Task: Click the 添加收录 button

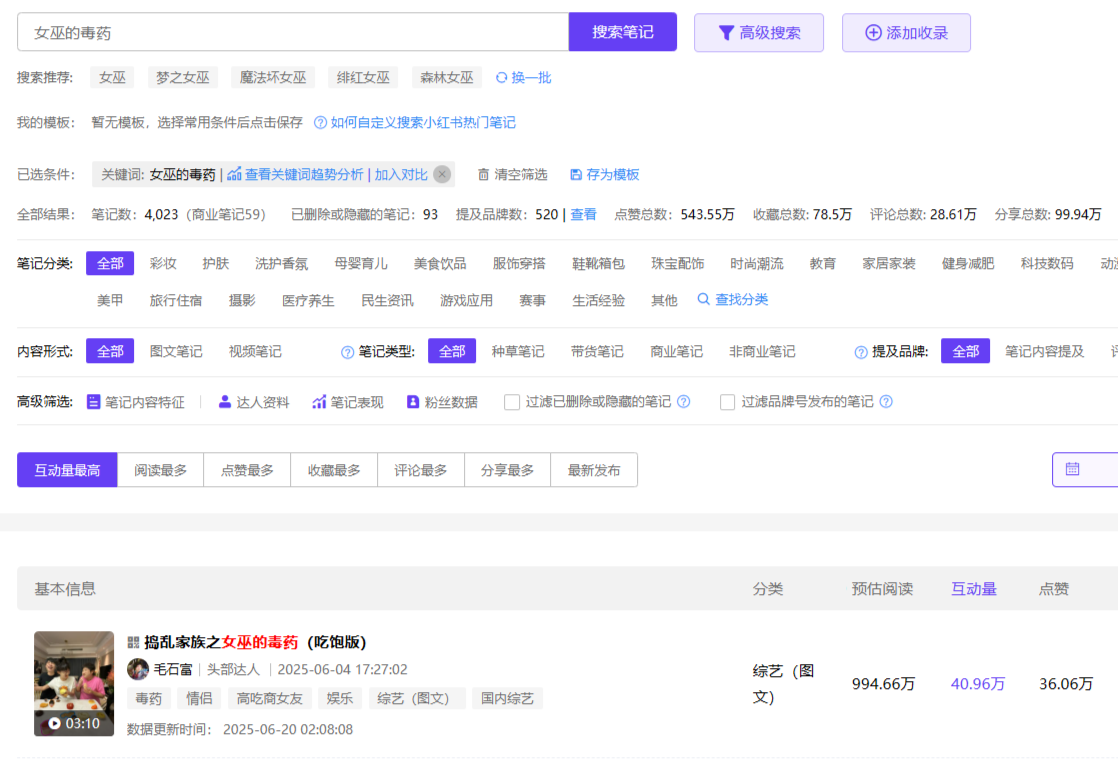Action: point(906,33)
